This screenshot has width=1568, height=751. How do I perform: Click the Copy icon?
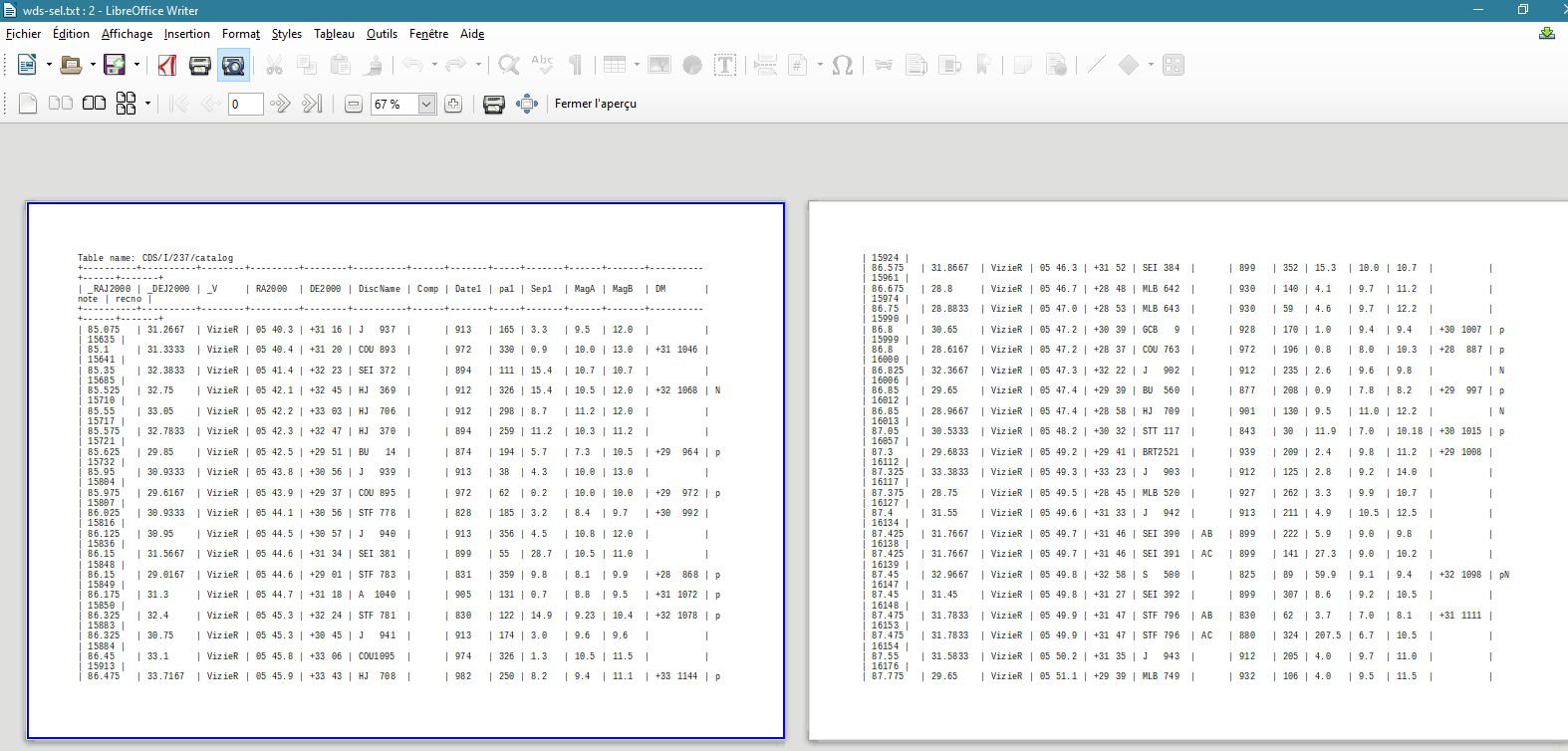pos(307,66)
